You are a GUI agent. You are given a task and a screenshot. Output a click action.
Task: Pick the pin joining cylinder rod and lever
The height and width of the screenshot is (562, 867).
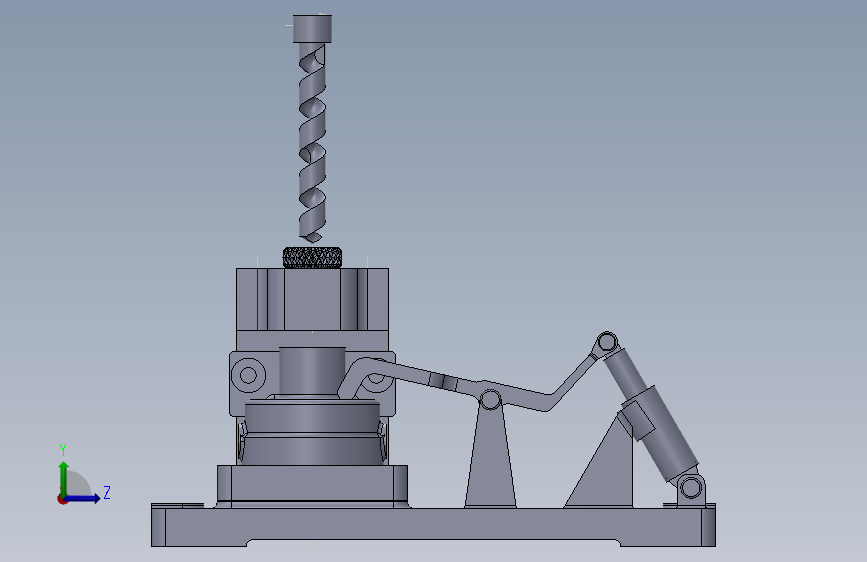(607, 342)
